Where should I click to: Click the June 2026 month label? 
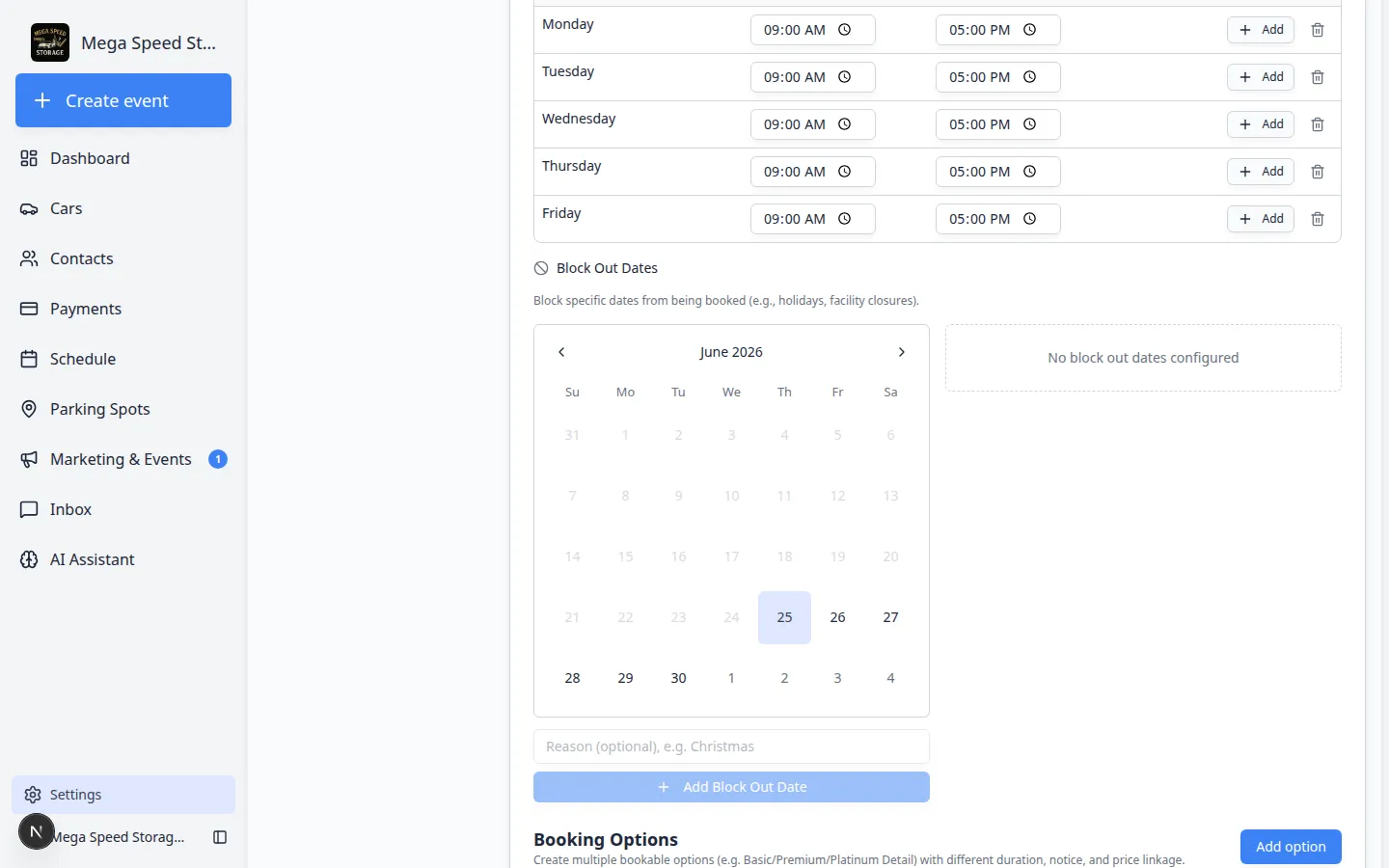point(731,352)
